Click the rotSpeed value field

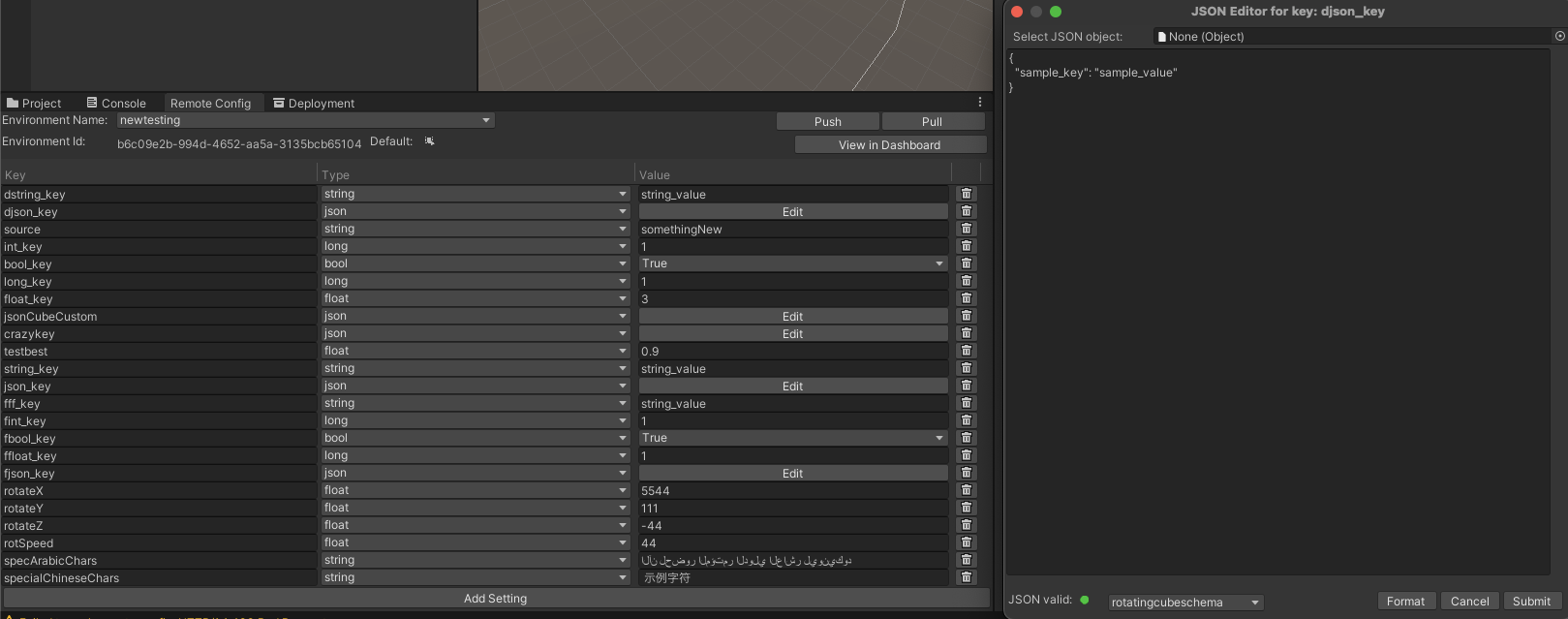(x=792, y=542)
